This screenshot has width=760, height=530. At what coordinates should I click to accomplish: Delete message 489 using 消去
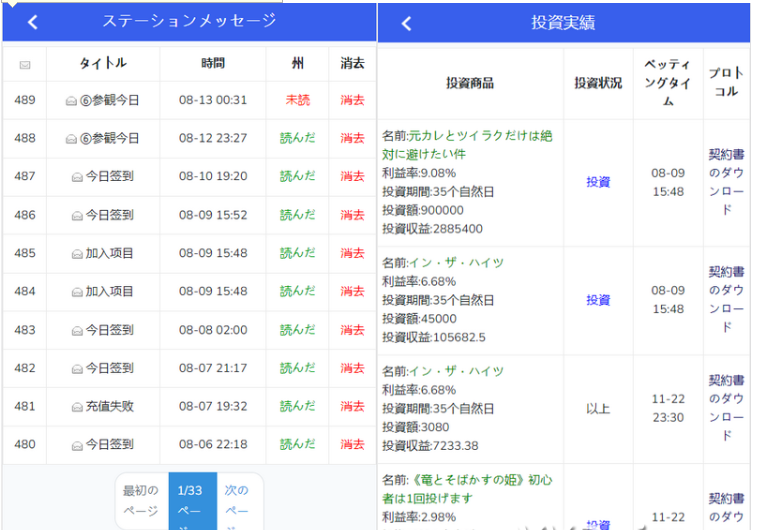(x=352, y=100)
